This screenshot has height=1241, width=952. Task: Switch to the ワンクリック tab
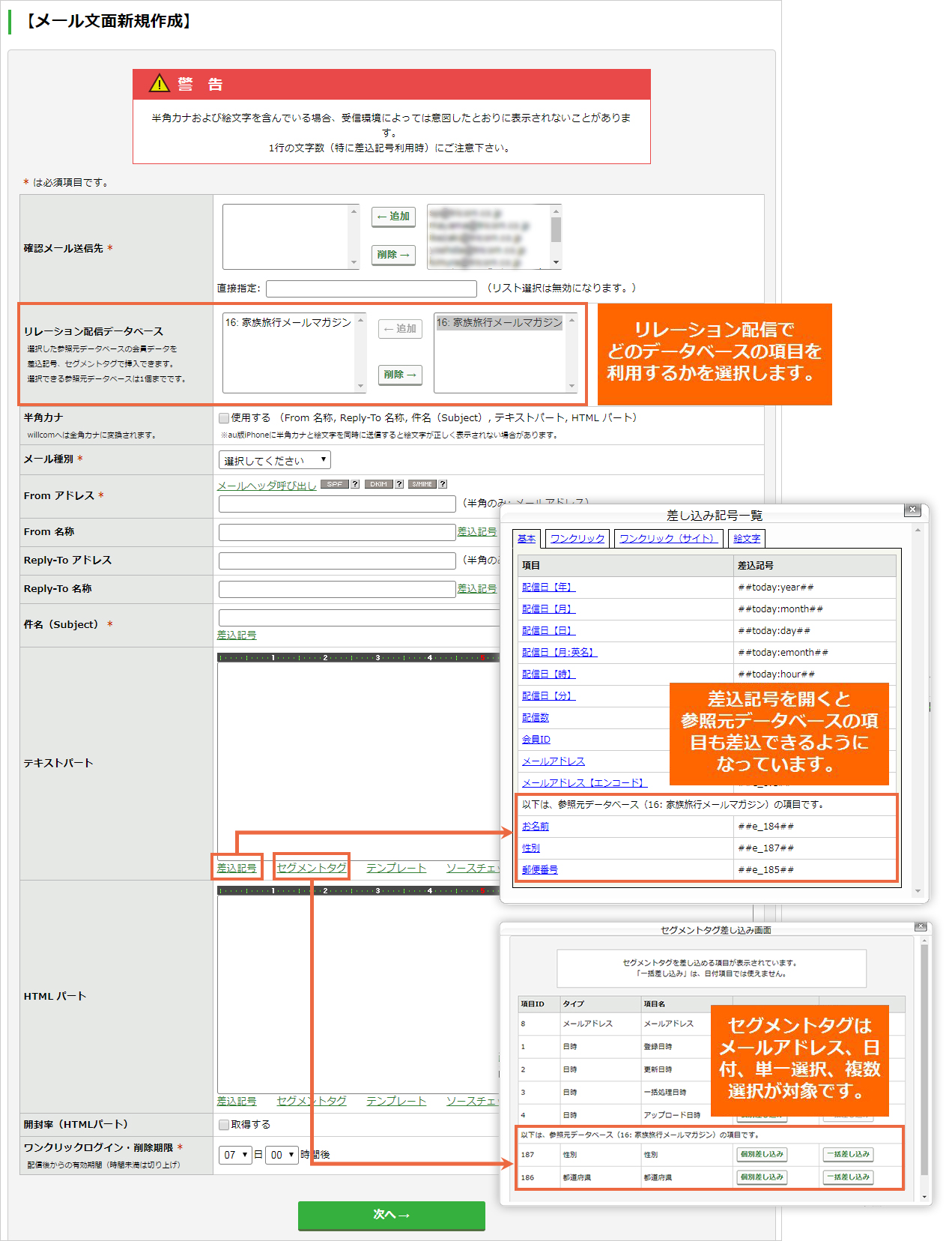(577, 538)
